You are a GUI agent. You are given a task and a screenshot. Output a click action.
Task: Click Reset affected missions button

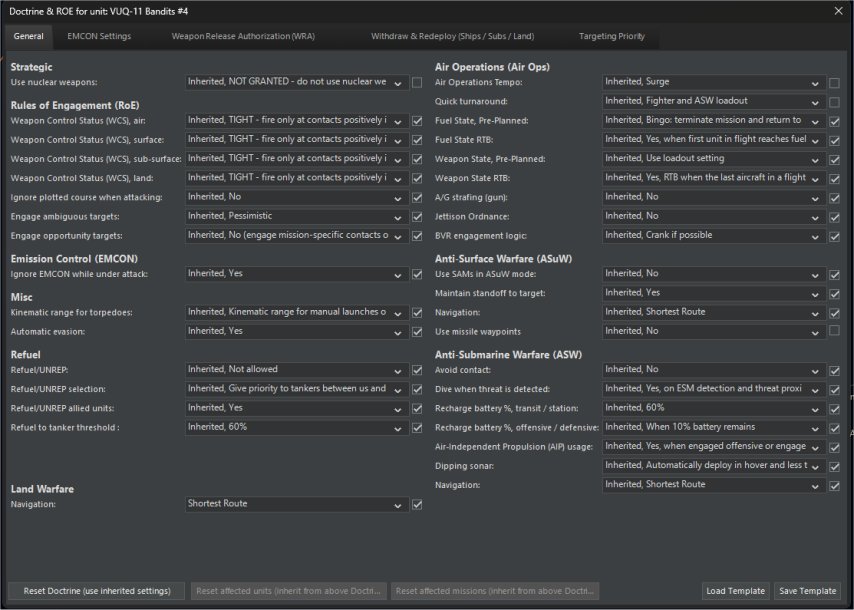[x=495, y=591]
